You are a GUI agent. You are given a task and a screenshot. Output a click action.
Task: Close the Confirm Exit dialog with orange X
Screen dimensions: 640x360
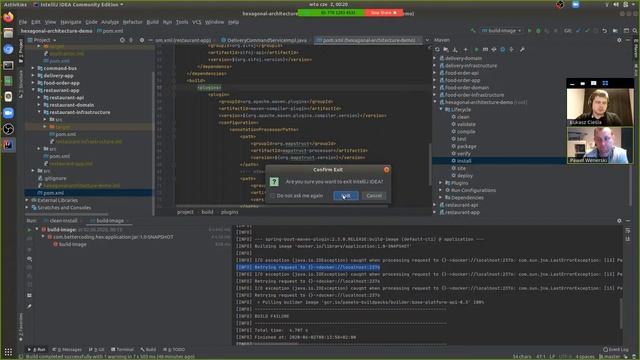tap(386, 169)
